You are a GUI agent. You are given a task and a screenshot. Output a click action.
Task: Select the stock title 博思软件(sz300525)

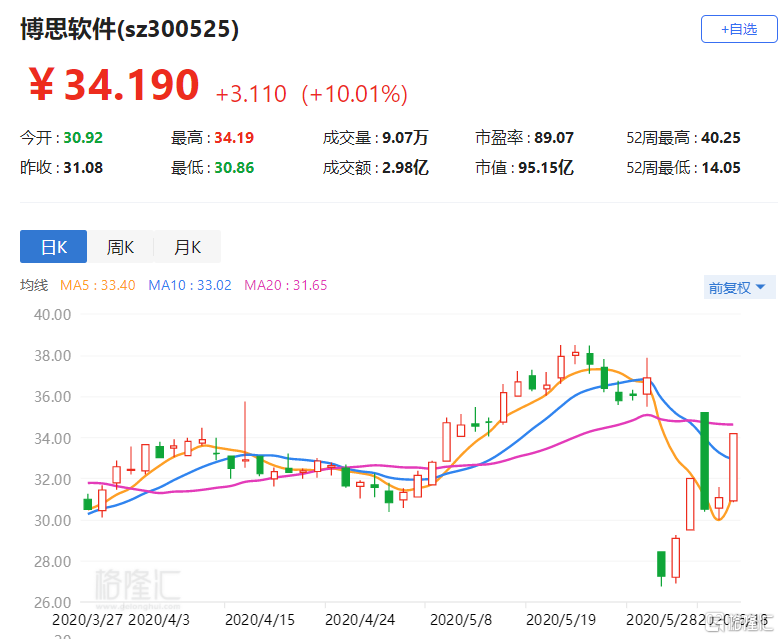pos(129,29)
